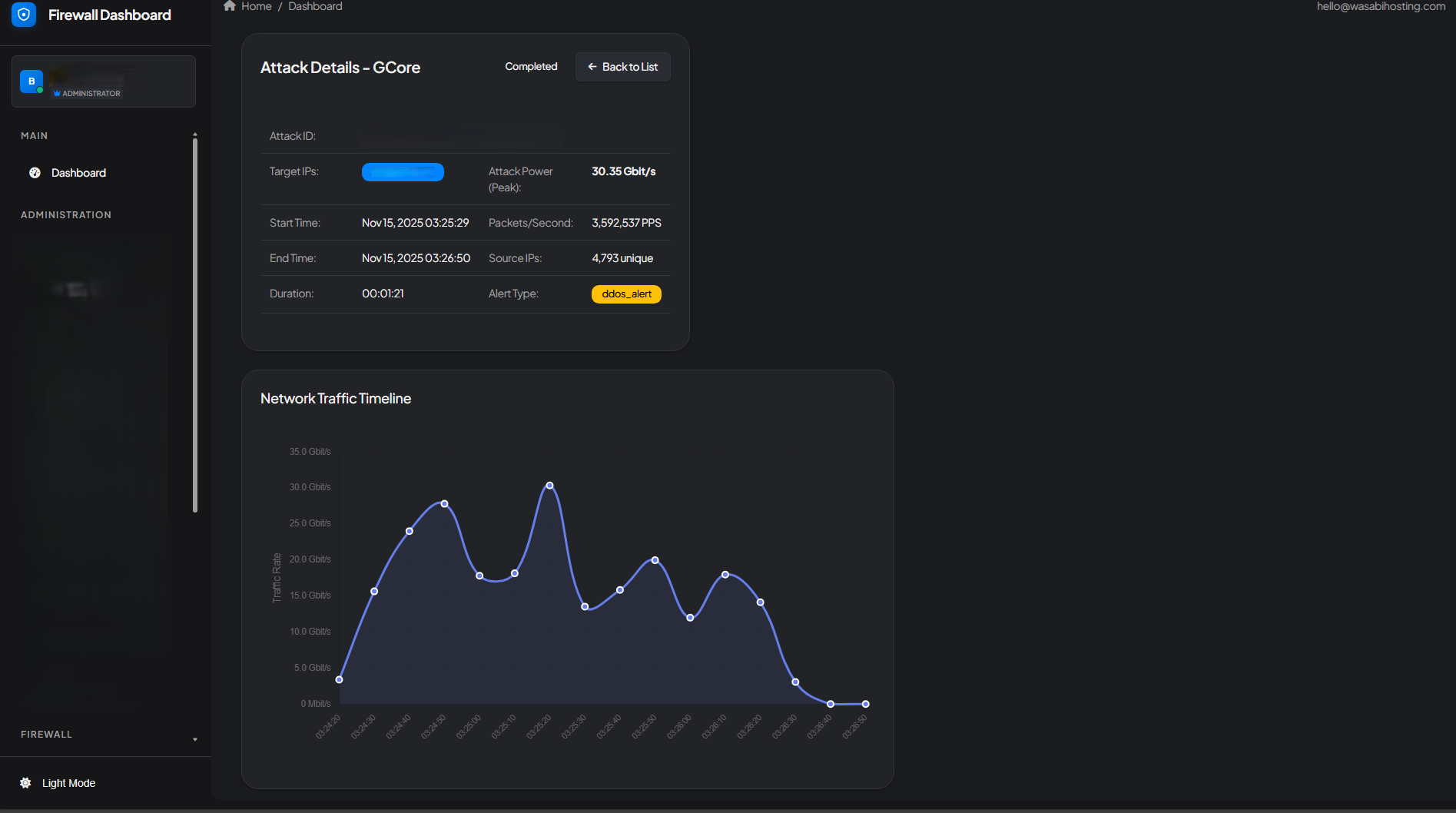Select the last chart data point at 03:26:50
Screen dimensions: 1456x813
tap(865, 704)
